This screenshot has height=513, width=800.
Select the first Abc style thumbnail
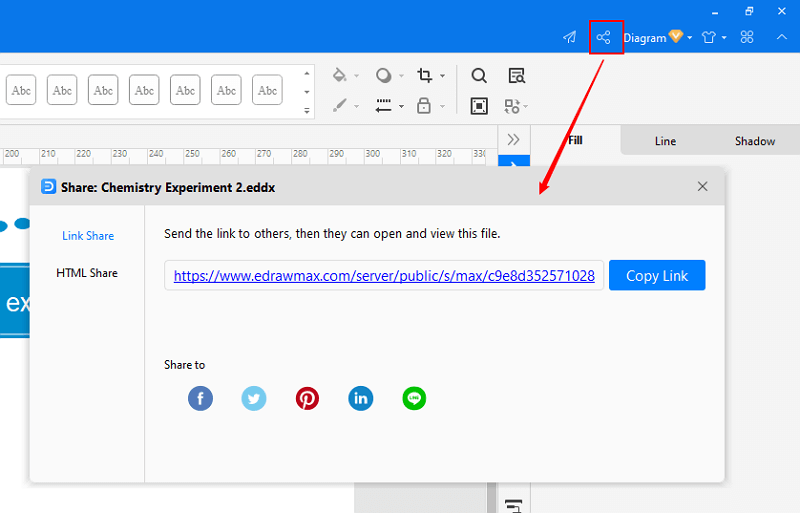[x=21, y=90]
